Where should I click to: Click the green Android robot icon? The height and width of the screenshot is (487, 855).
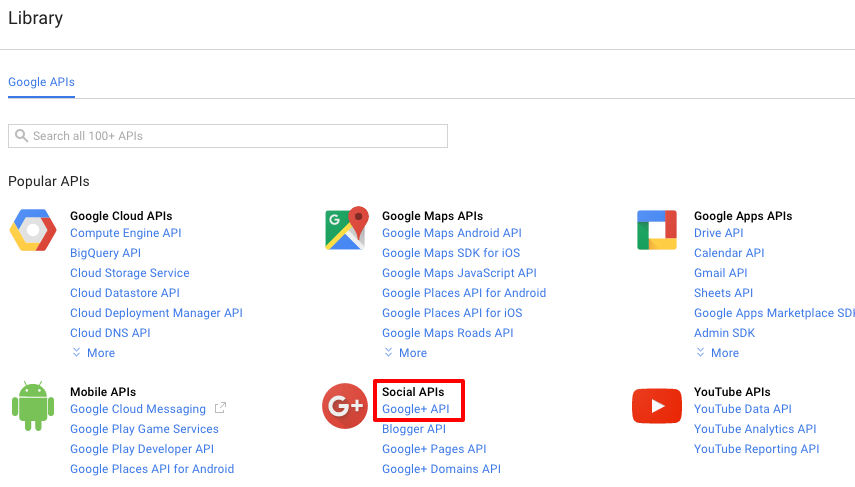33,406
